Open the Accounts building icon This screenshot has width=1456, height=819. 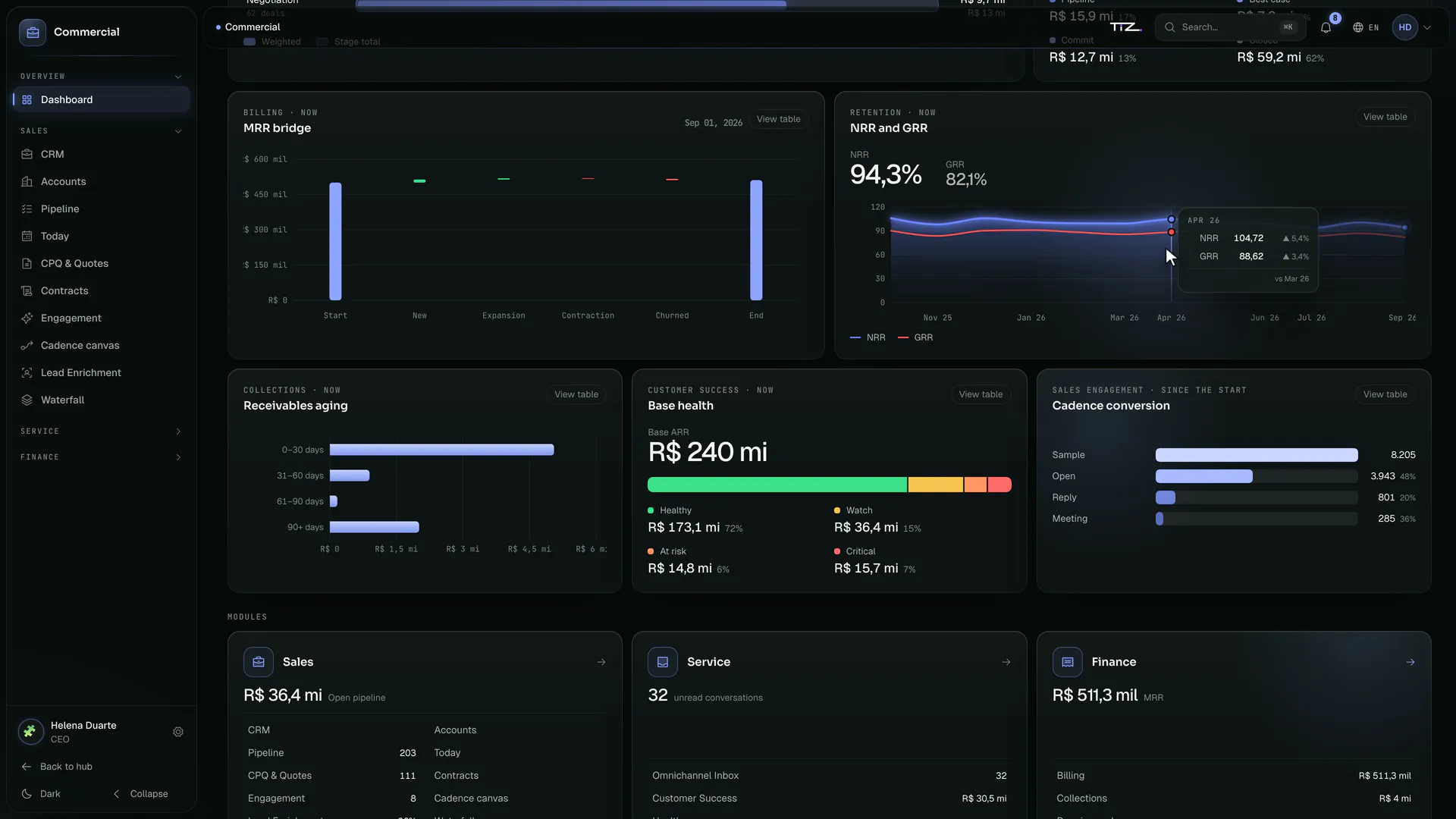tap(27, 182)
